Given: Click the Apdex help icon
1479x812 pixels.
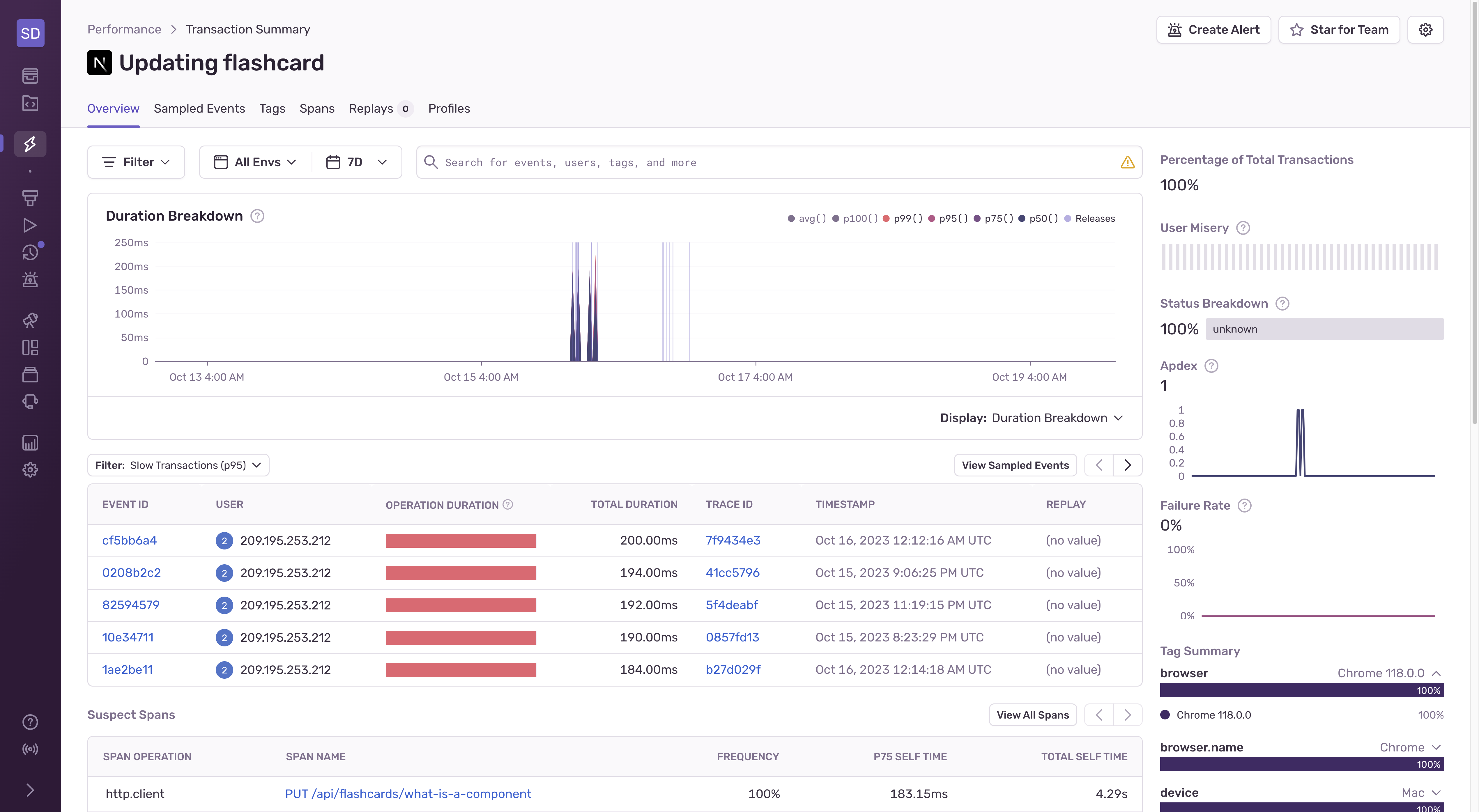Looking at the screenshot, I should pyautogui.click(x=1211, y=366).
